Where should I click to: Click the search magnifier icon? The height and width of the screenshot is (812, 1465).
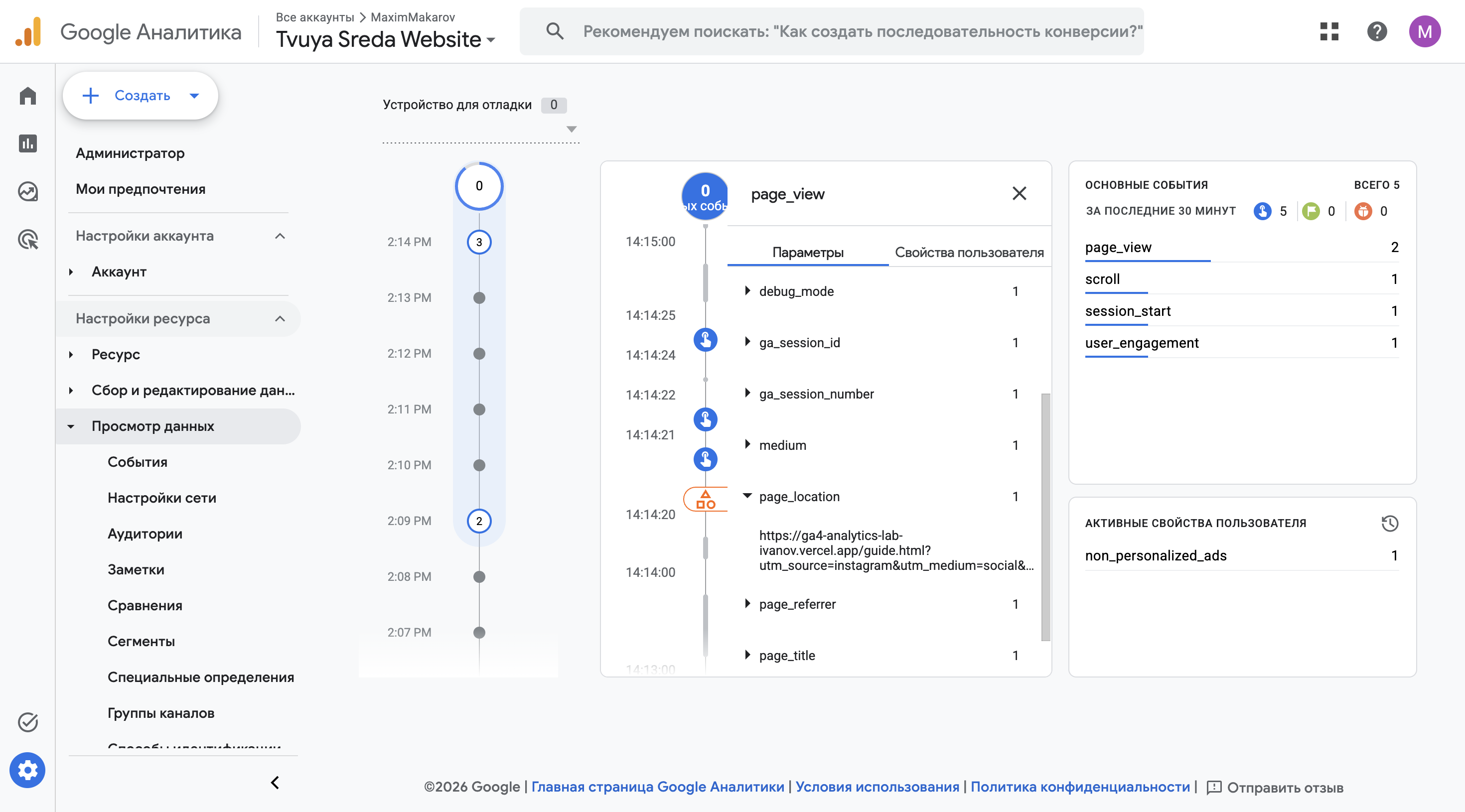555,31
